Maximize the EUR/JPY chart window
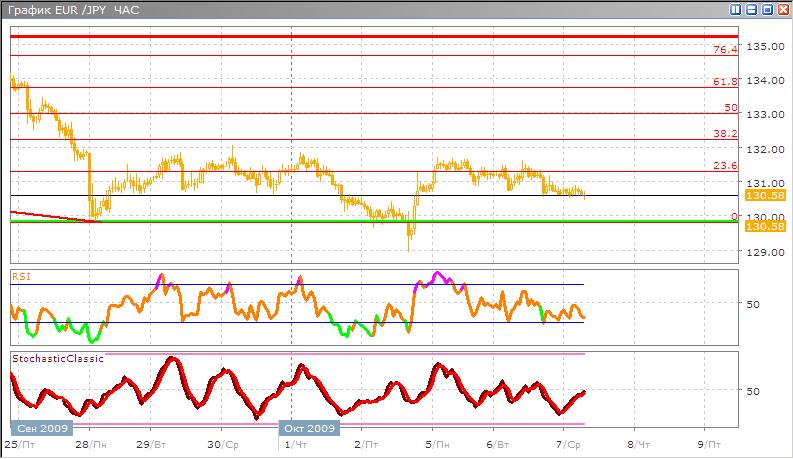Viewport: 793px width, 459px height. click(767, 9)
